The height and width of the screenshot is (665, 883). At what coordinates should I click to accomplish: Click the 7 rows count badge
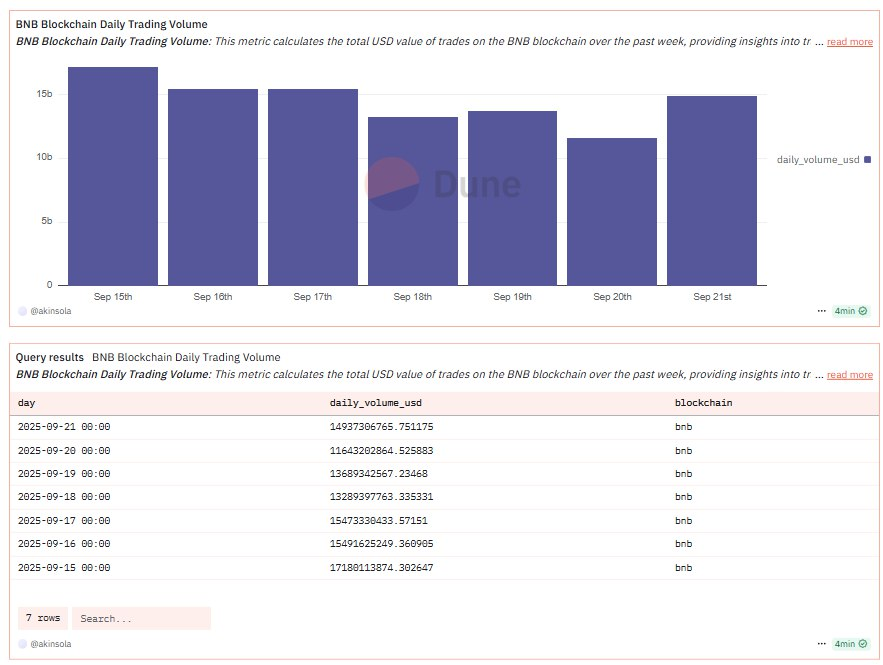[x=43, y=618]
